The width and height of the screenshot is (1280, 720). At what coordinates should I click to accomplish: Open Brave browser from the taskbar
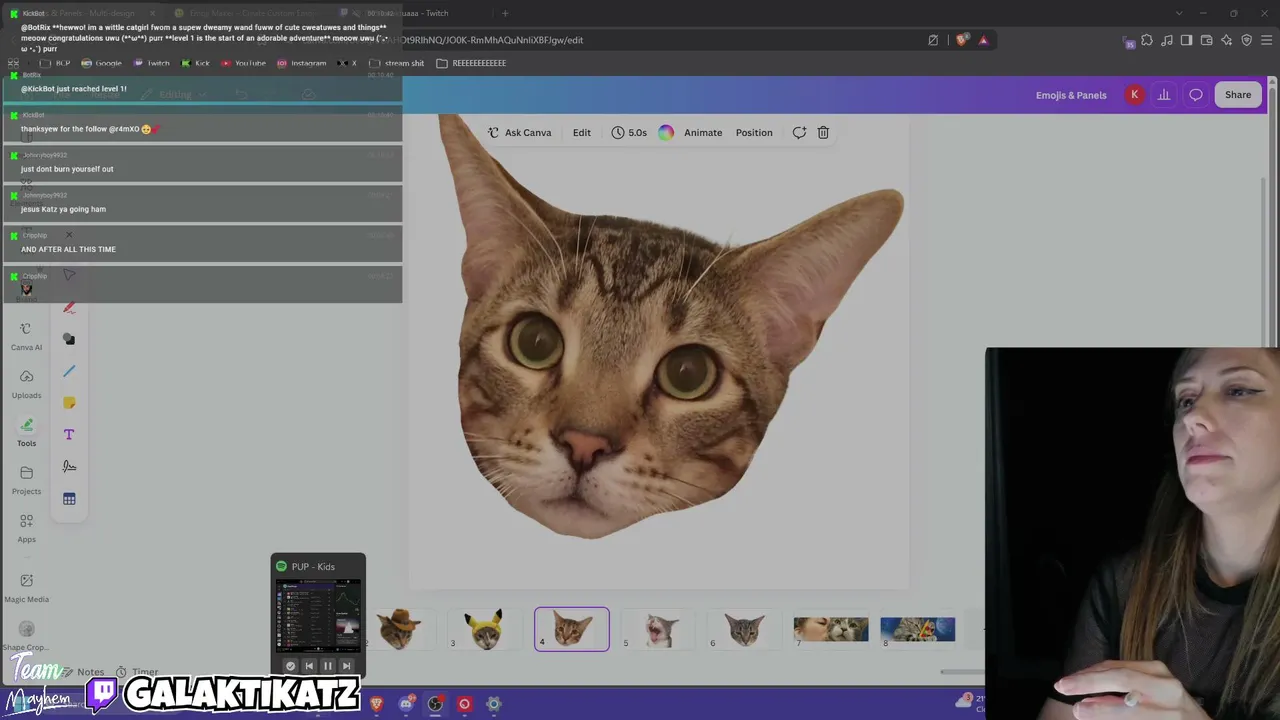pos(377,704)
